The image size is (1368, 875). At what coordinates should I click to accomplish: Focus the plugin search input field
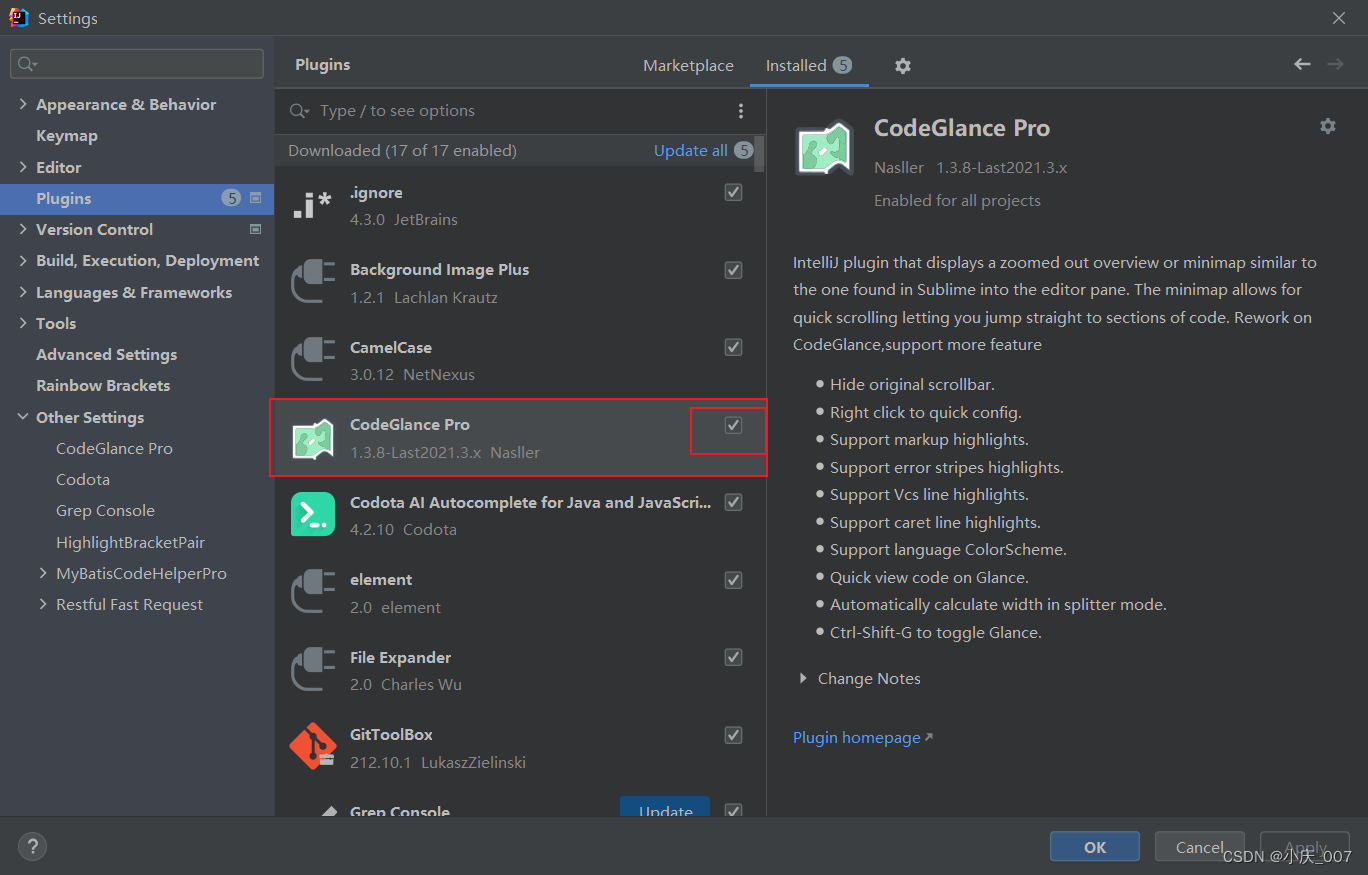tap(520, 111)
